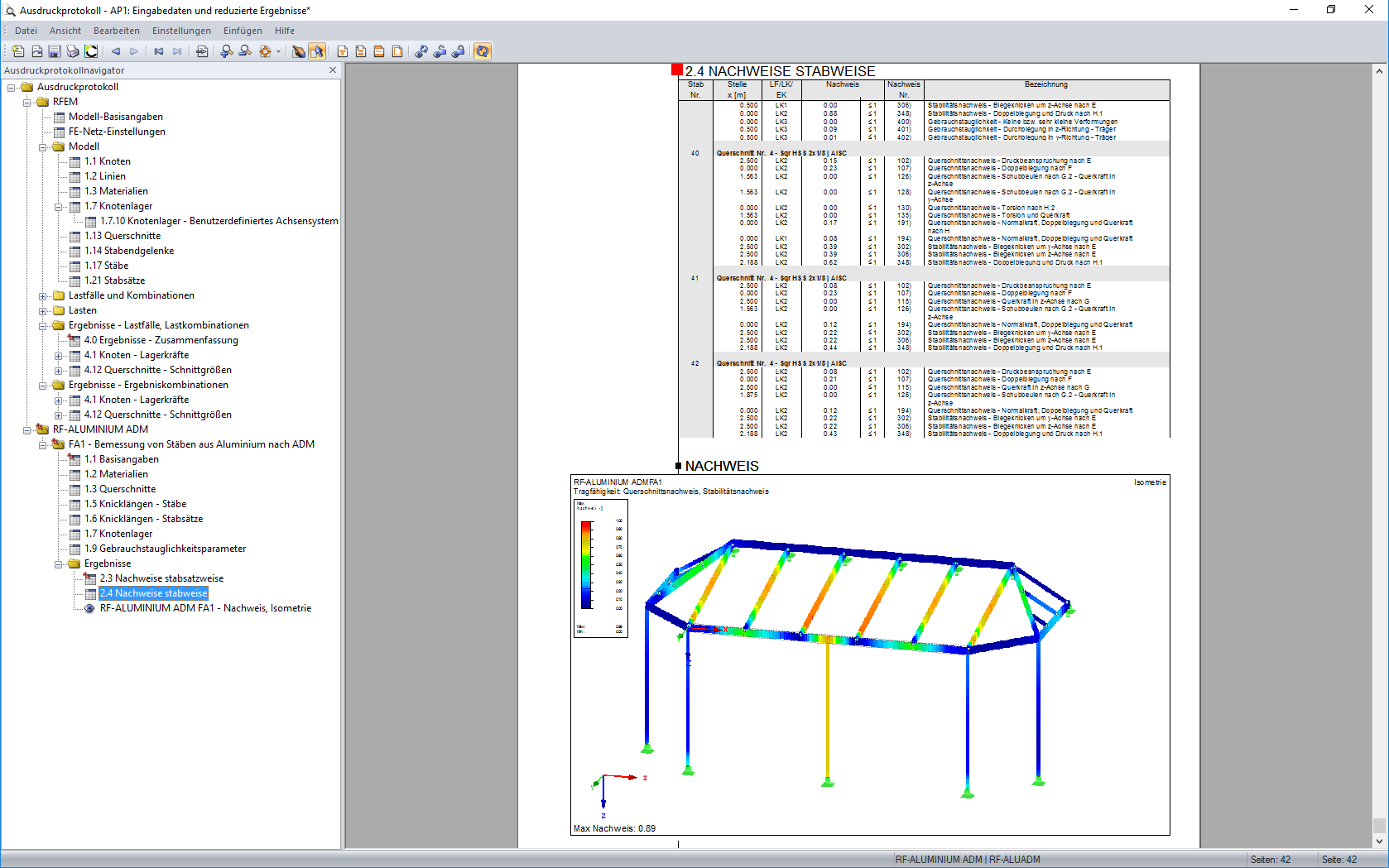This screenshot has width=1389, height=868.
Task: Go to previous page with left arrow
Action: 116,51
